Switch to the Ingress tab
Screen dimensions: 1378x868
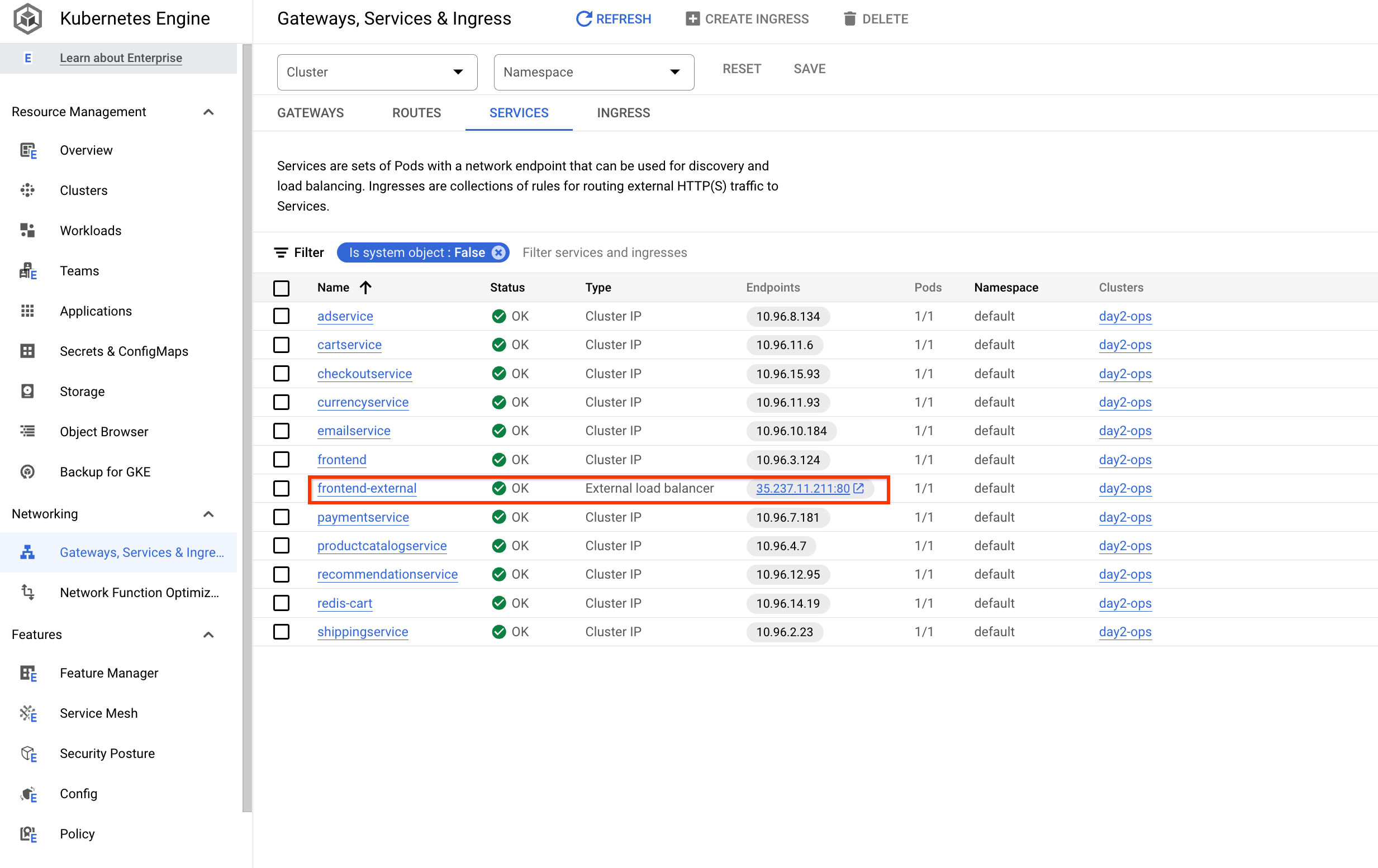click(622, 113)
